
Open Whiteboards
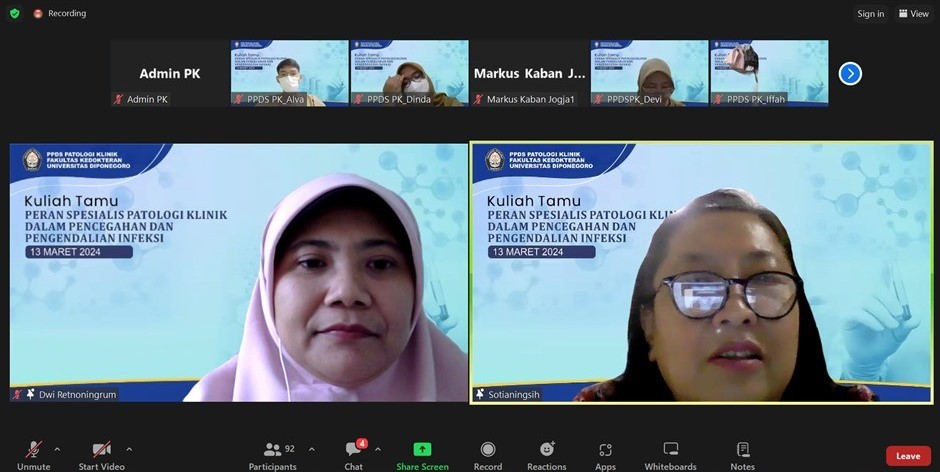point(670,450)
